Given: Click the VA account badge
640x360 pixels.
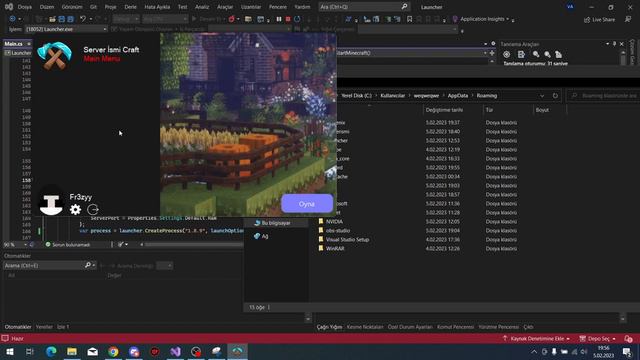Looking at the screenshot, I should coord(570,7).
